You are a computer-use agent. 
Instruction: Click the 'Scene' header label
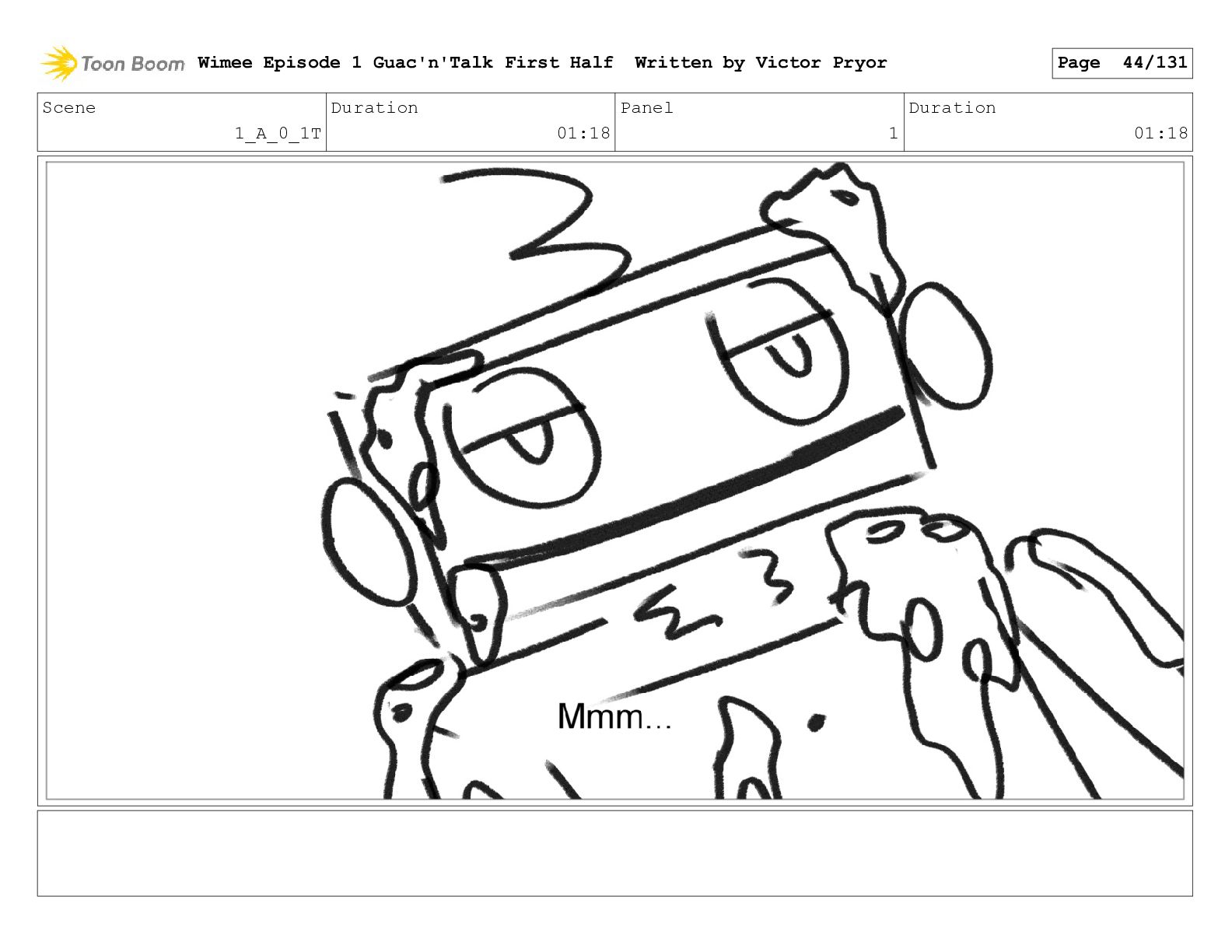coord(69,107)
